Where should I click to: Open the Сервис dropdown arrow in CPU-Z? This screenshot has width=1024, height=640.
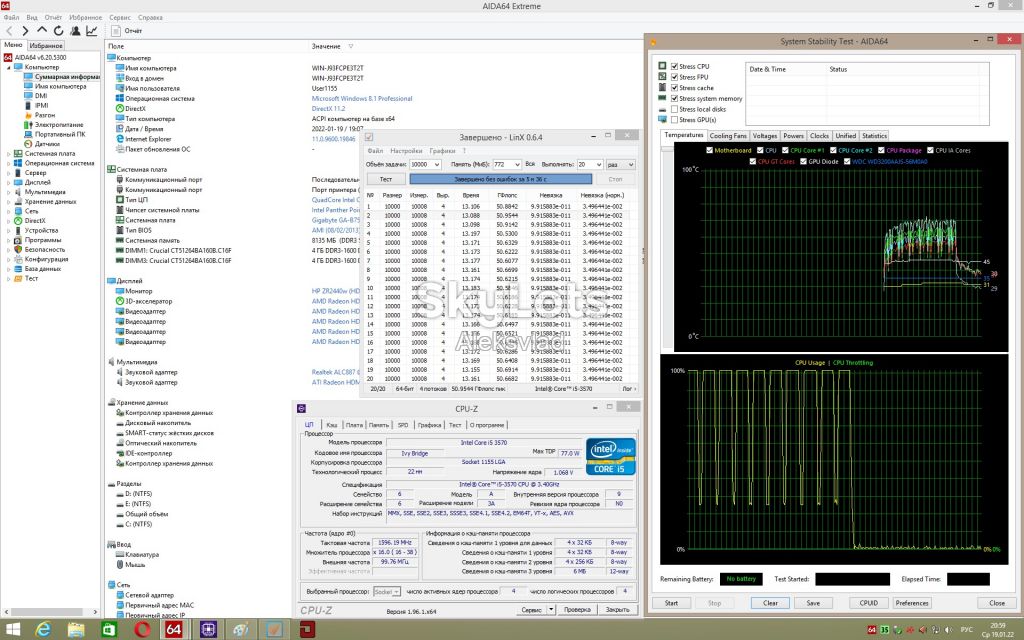(x=551, y=609)
